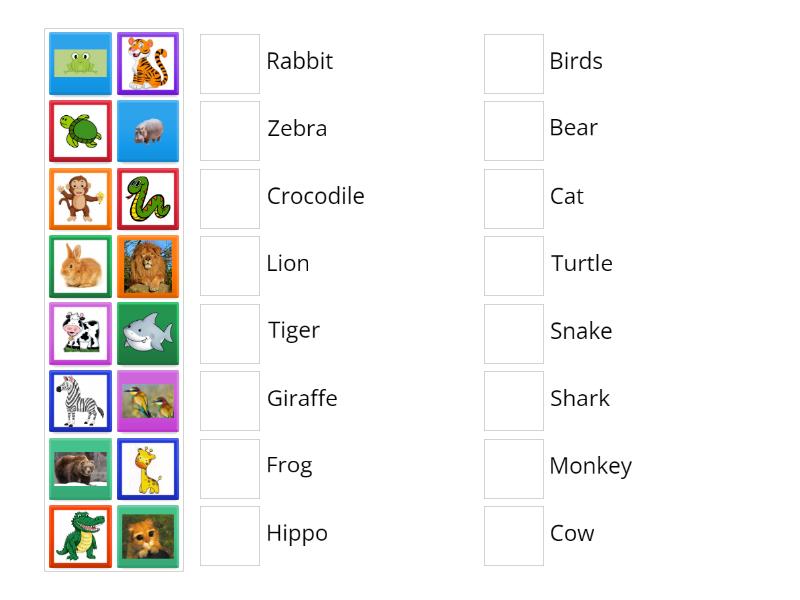Image resolution: width=800 pixels, height=600 pixels.
Task: Select the answer box beside Crocodile
Action: click(230, 198)
